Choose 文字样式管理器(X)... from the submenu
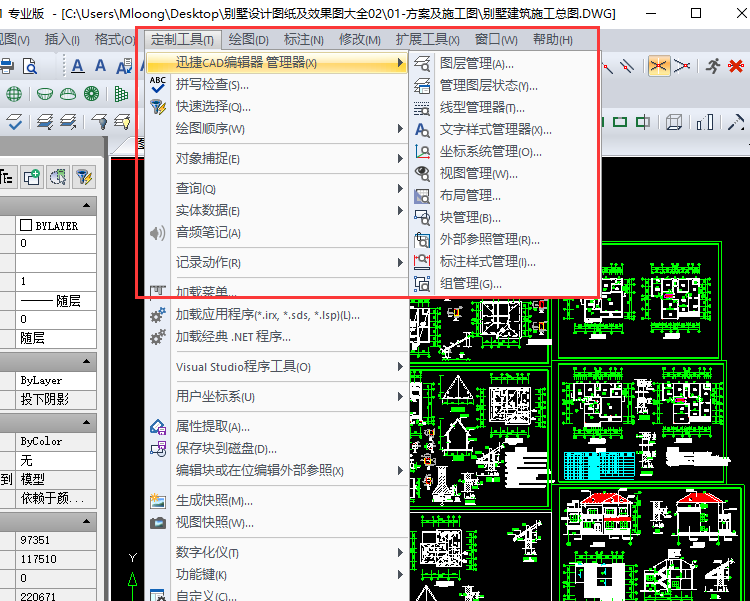Image resolution: width=750 pixels, height=601 pixels. click(x=503, y=130)
